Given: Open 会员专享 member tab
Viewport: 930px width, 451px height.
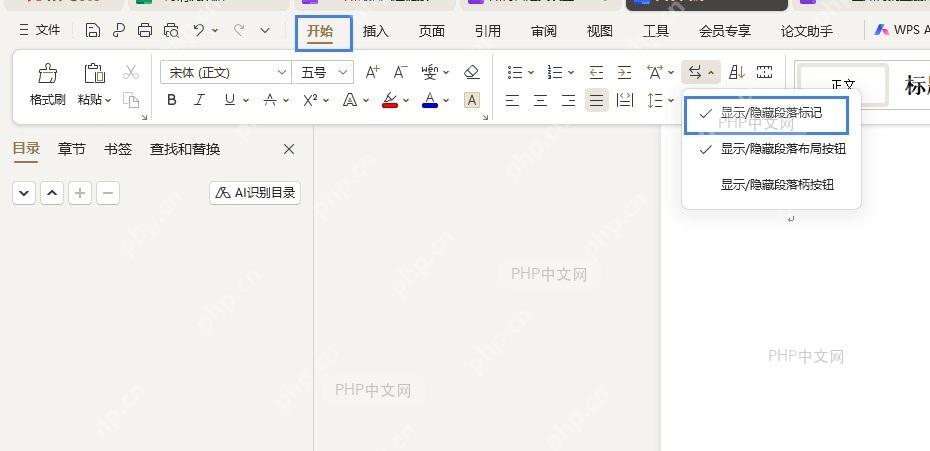Looking at the screenshot, I should 725,31.
